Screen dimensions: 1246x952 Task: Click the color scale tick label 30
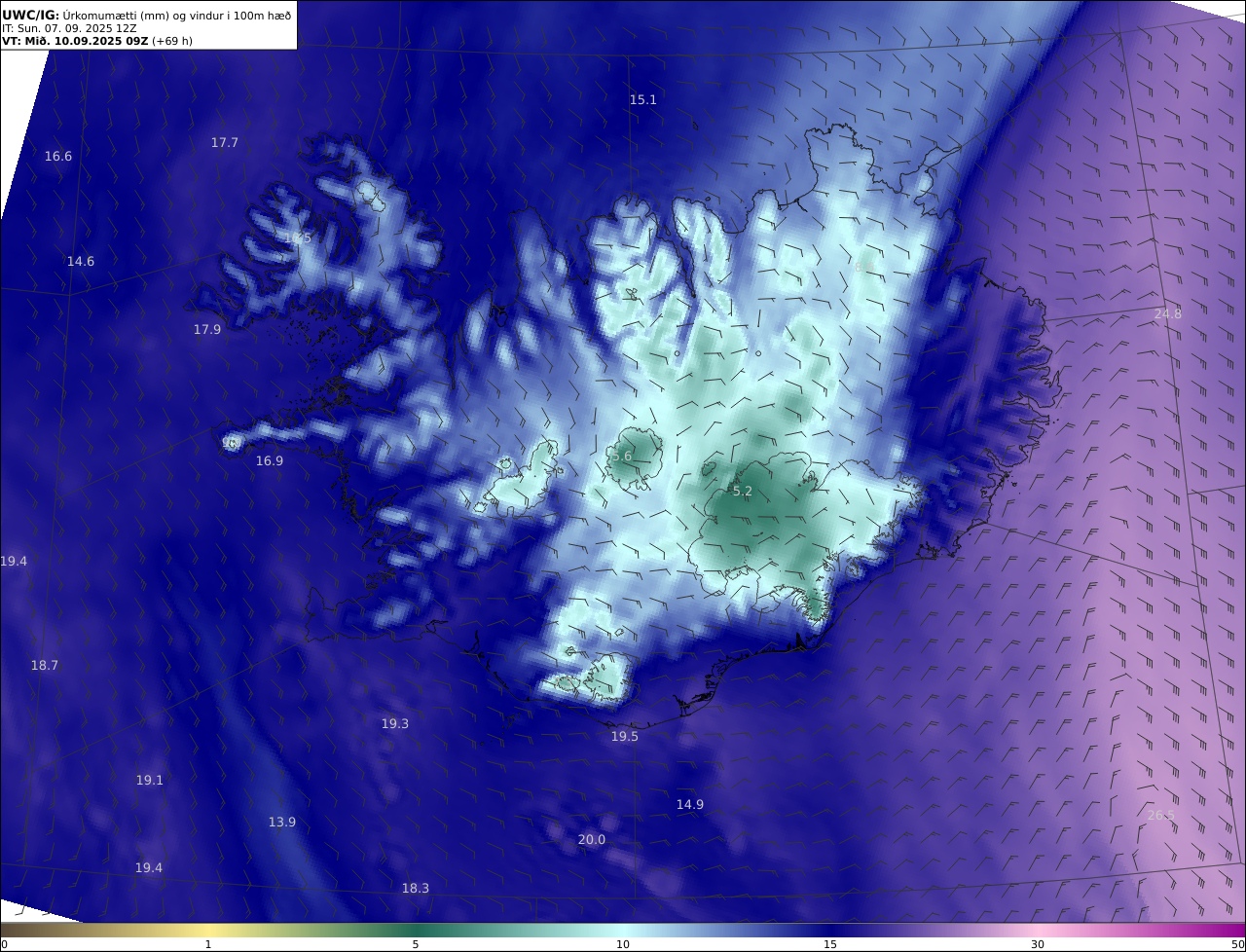coord(1038,944)
